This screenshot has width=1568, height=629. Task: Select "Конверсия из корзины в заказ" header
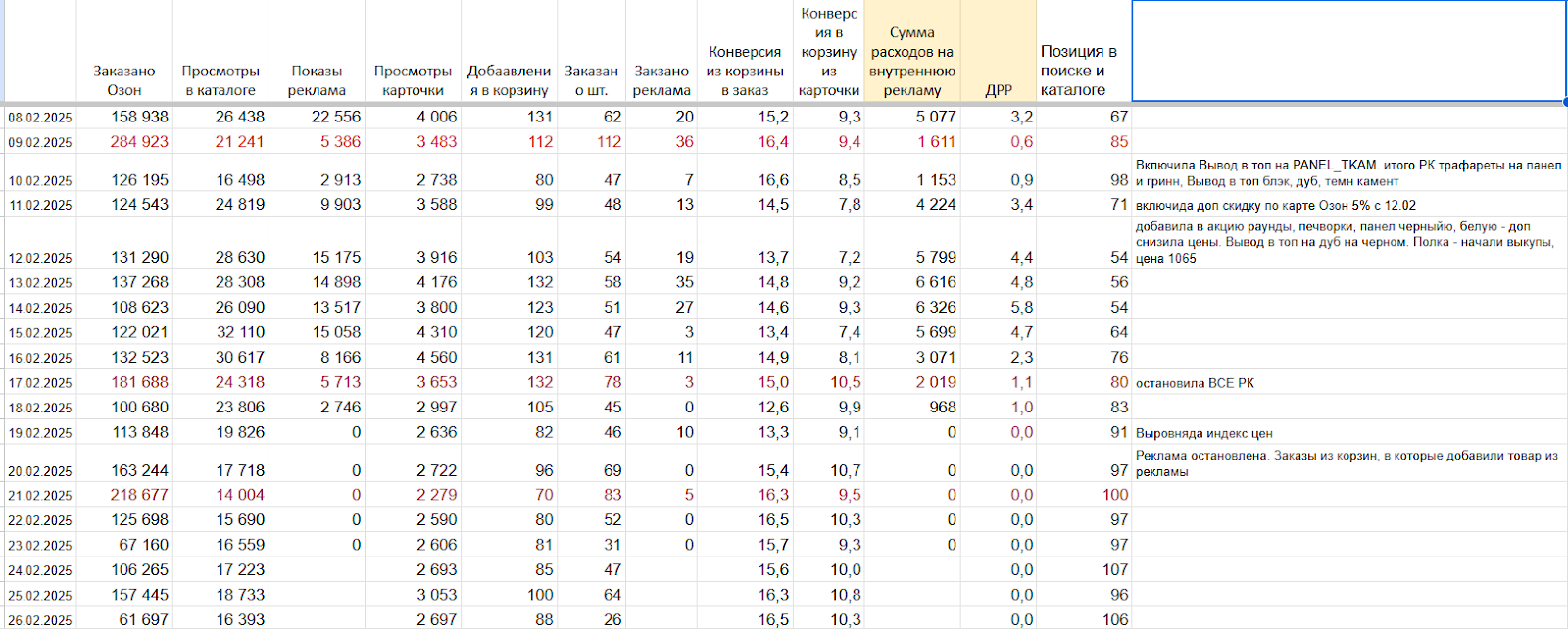click(x=745, y=71)
